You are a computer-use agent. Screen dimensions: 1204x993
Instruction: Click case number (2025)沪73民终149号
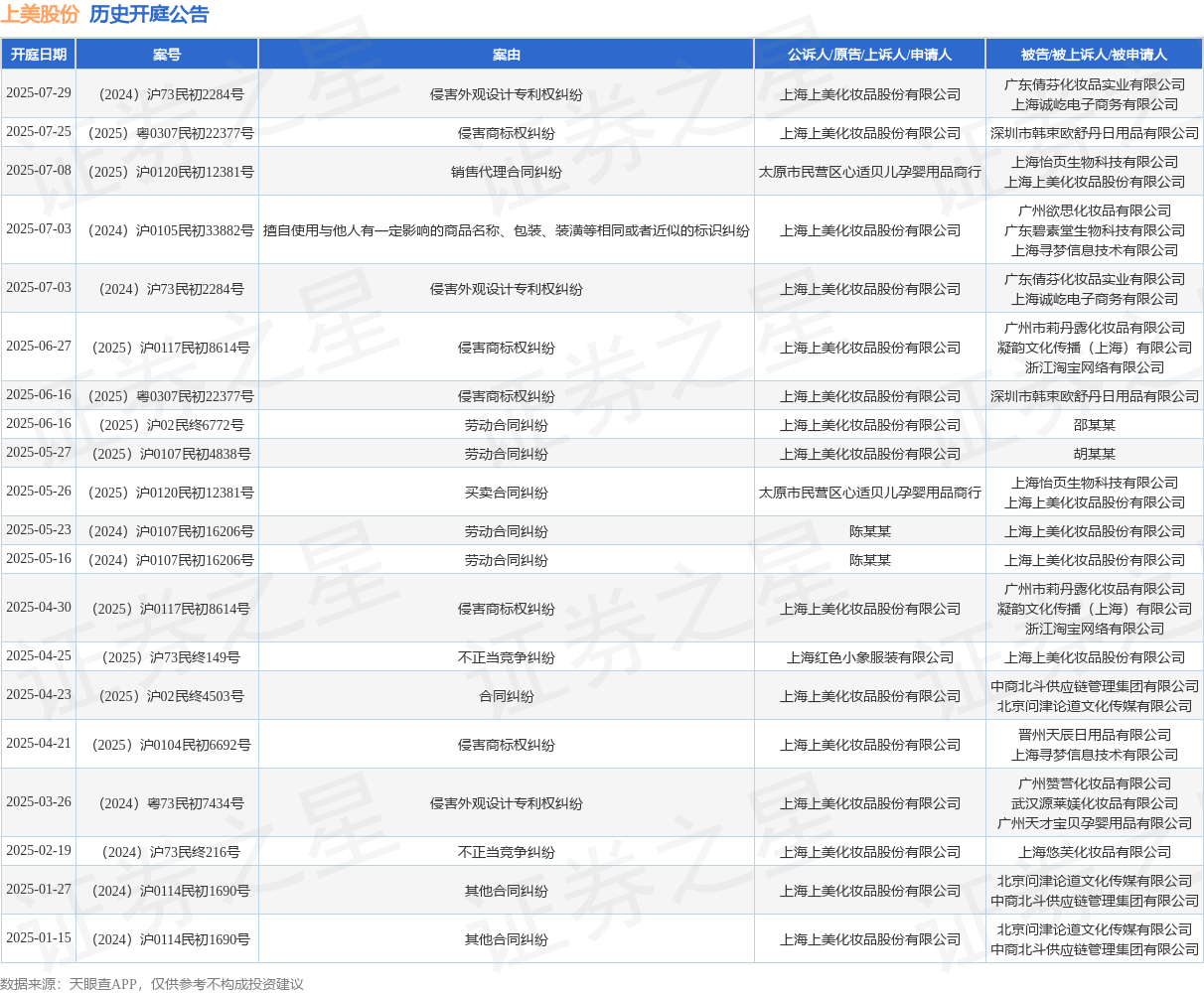click(x=167, y=657)
